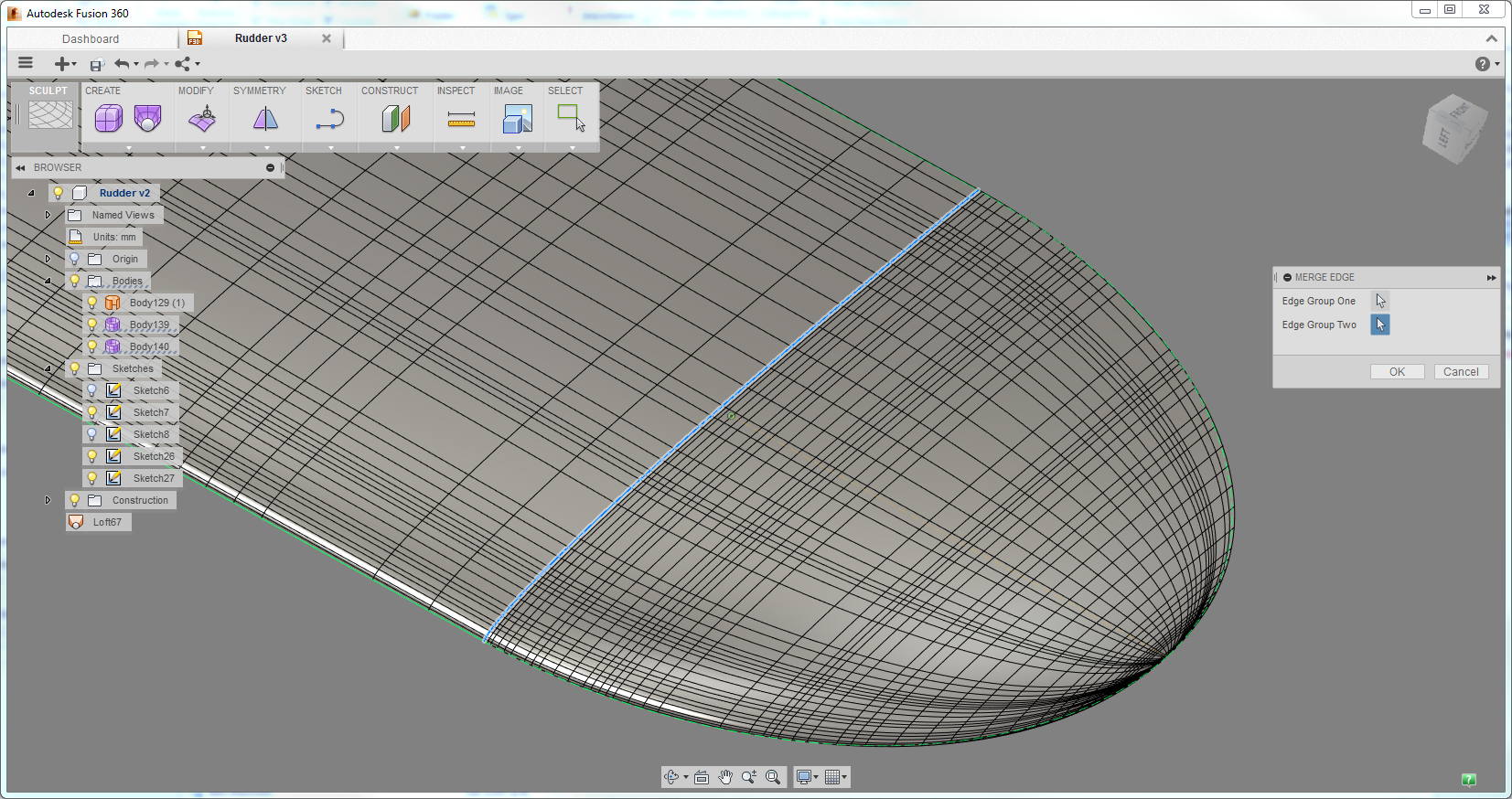The image size is (1512, 799).
Task: Collapse the Bodies tree node
Action: pyautogui.click(x=48, y=281)
